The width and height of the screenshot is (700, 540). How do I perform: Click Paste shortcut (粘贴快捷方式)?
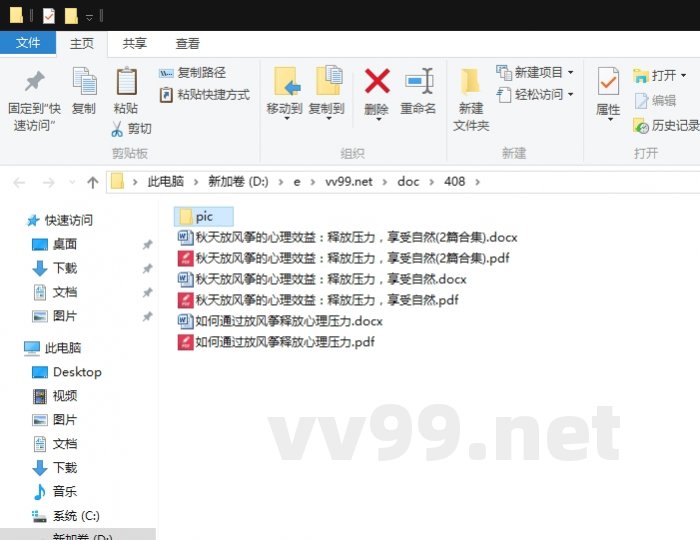[x=204, y=95]
